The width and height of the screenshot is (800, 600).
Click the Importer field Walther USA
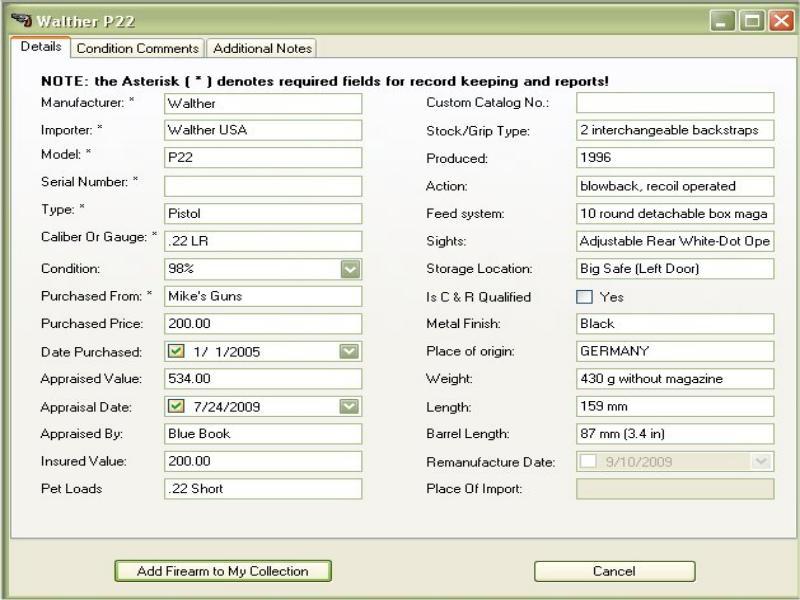[x=263, y=130]
